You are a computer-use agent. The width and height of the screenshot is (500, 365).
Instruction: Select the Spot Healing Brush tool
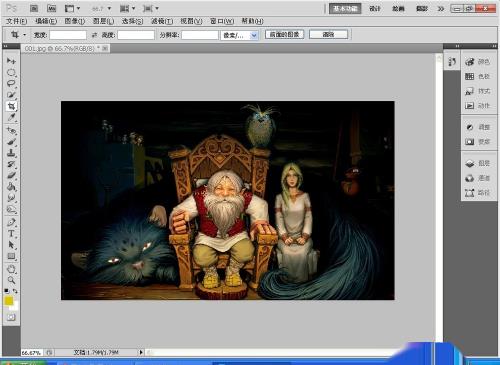coord(11,130)
